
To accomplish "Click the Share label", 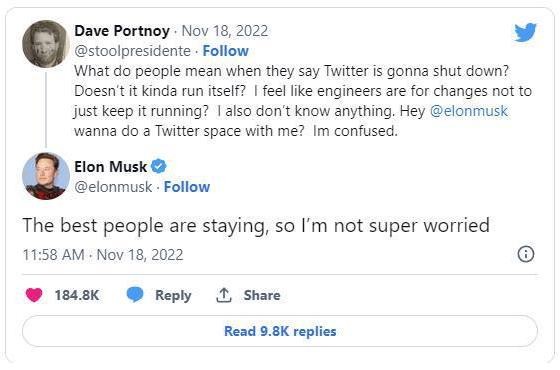I will [262, 295].
